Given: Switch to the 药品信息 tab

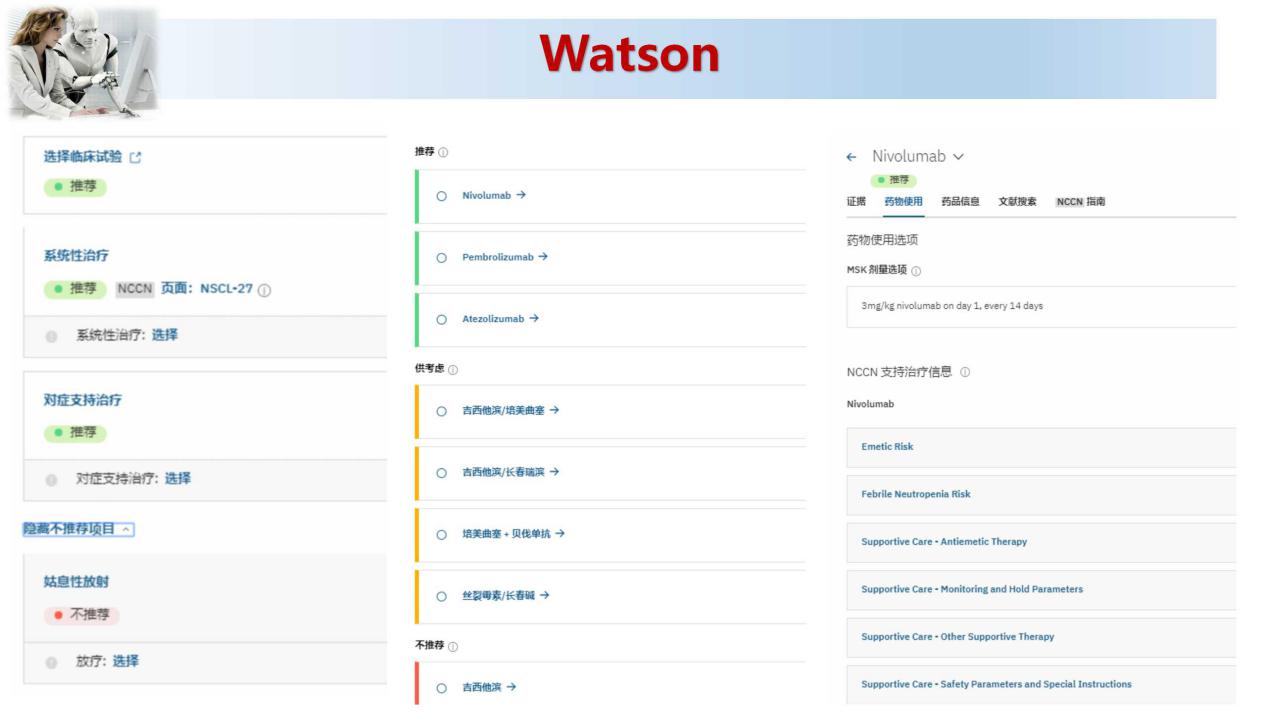Looking at the screenshot, I should [960, 202].
